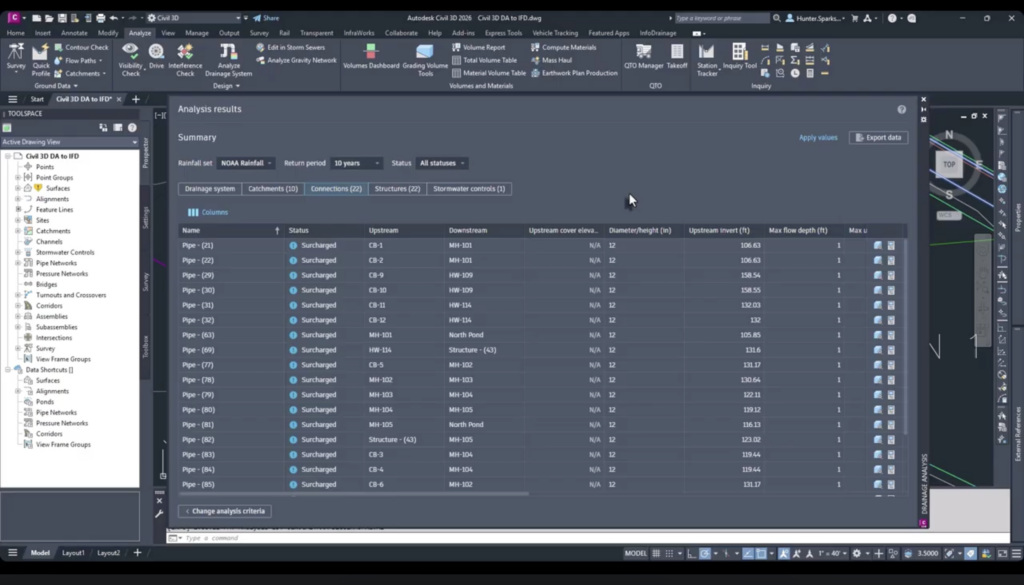Open the QTO Manager
This screenshot has width=1024, height=585.
[x=643, y=56]
